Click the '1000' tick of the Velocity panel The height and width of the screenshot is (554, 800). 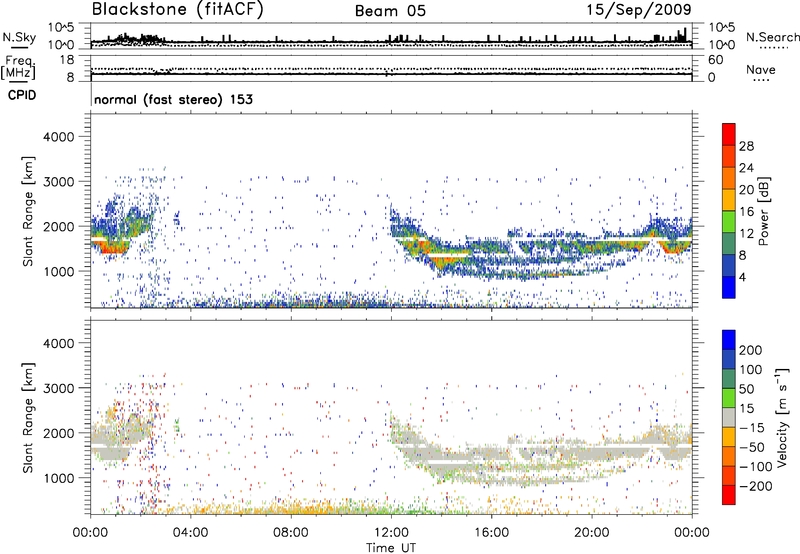click(59, 478)
